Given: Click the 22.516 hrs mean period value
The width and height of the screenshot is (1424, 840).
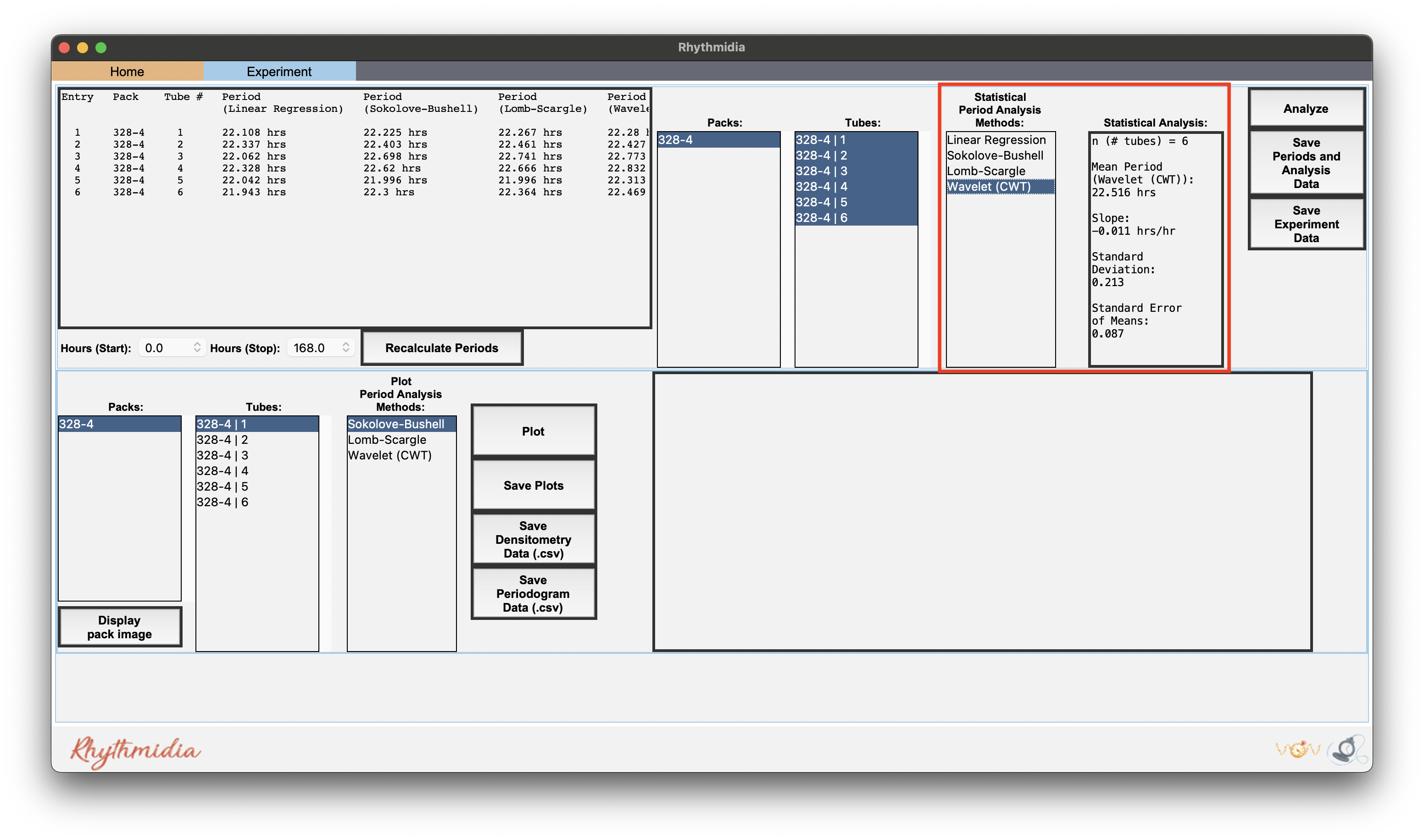Looking at the screenshot, I should tap(1124, 193).
